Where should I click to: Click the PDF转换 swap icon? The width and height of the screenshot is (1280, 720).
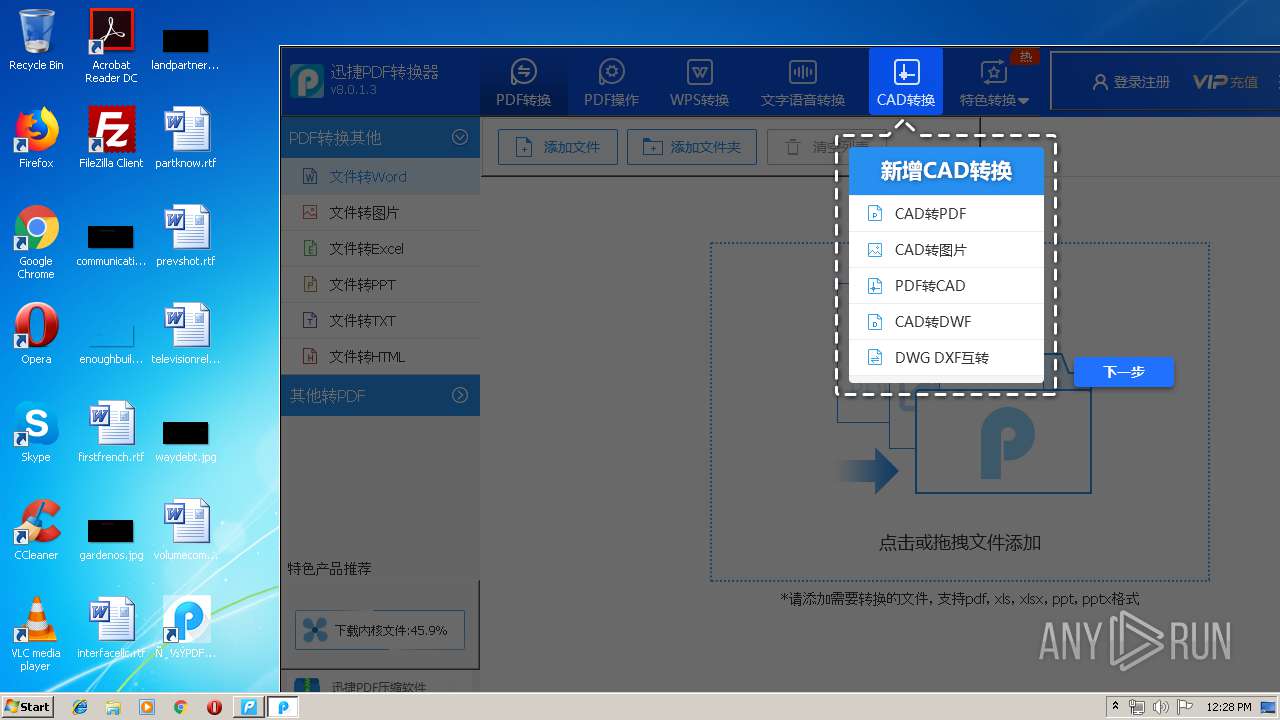pyautogui.click(x=523, y=72)
